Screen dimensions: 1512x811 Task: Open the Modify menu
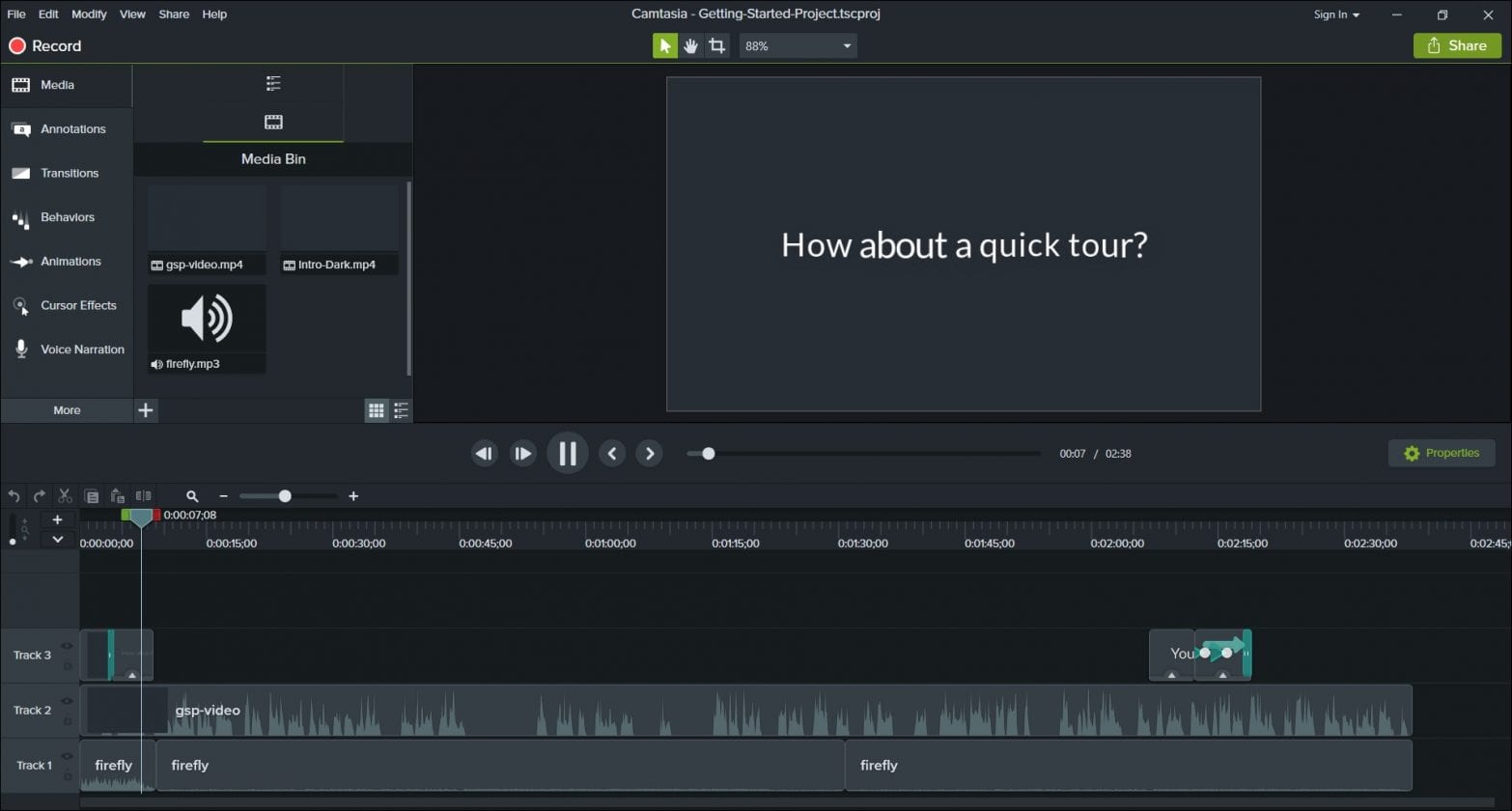[x=88, y=14]
